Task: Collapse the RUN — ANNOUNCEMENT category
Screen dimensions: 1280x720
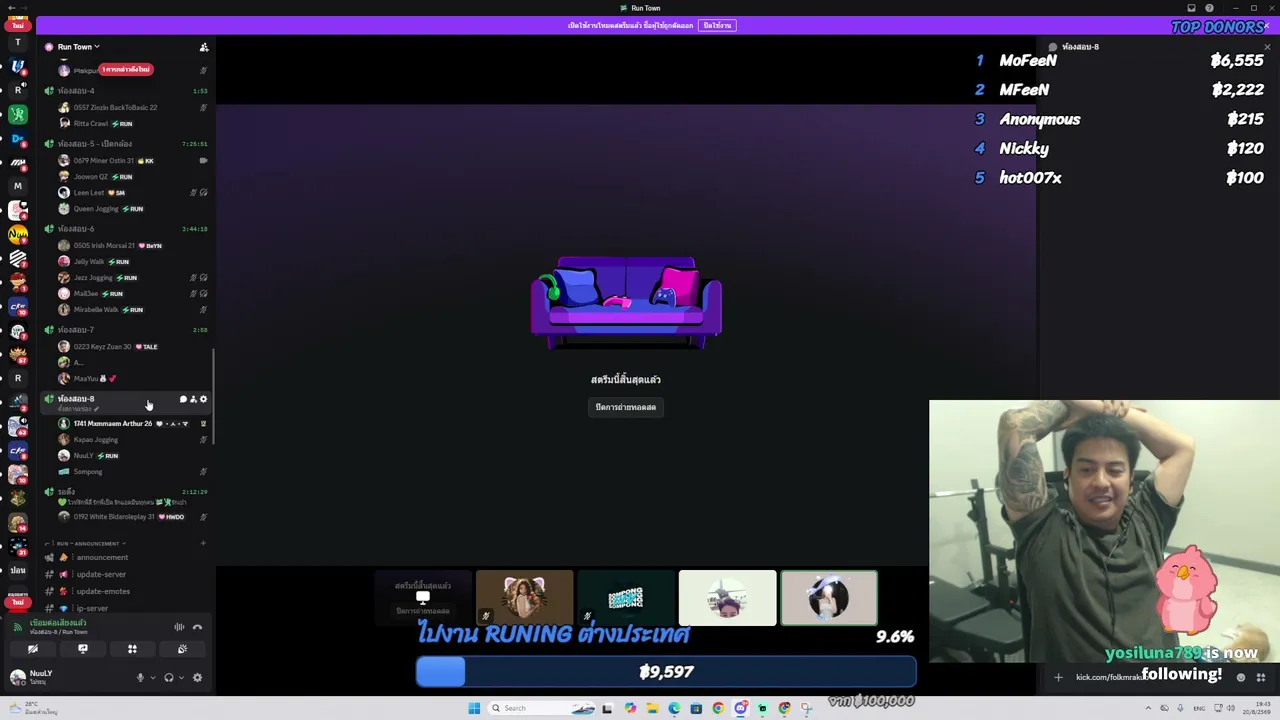Action: coord(88,544)
